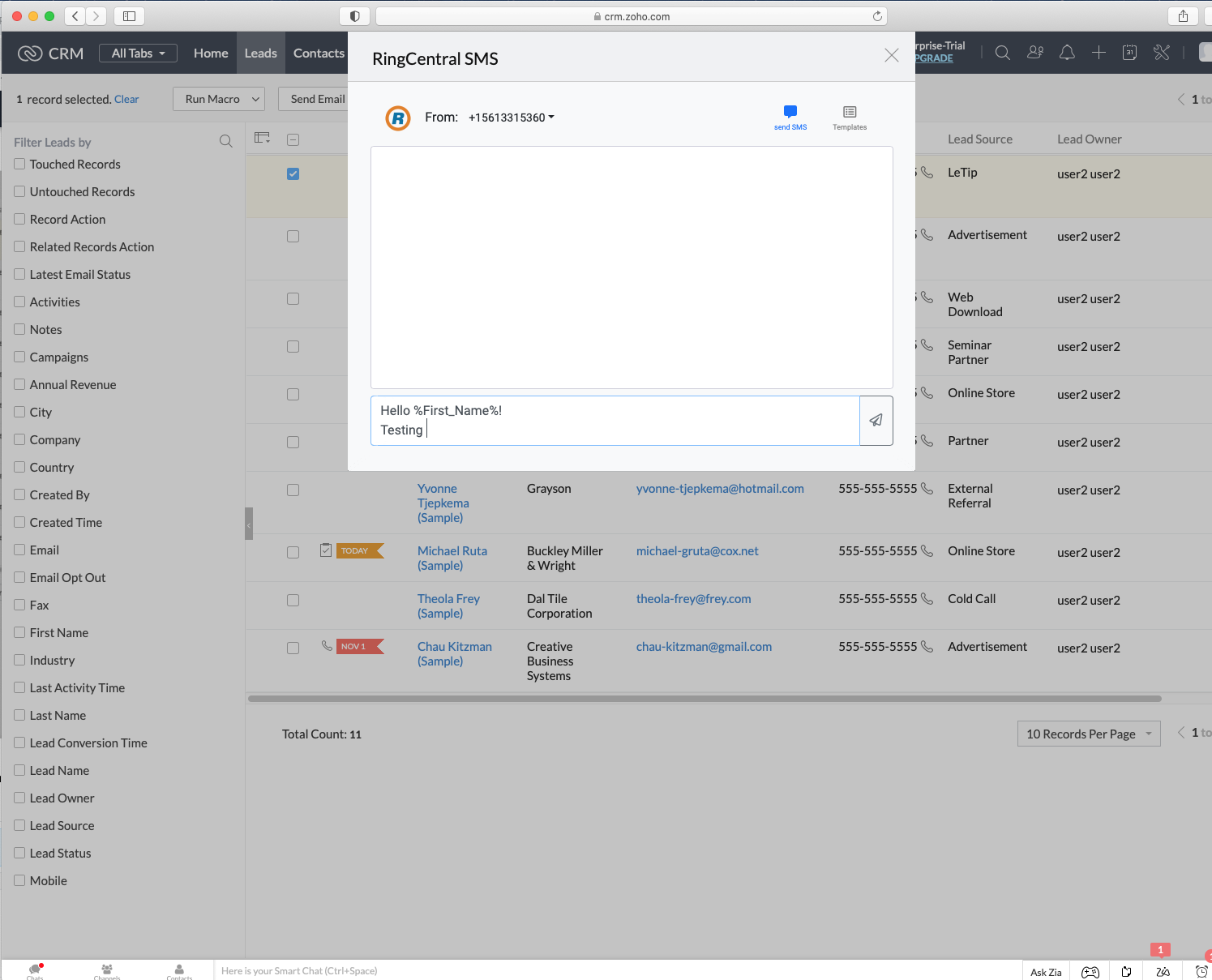Click the send SMS icon in RingCentral dialog

[x=790, y=116]
